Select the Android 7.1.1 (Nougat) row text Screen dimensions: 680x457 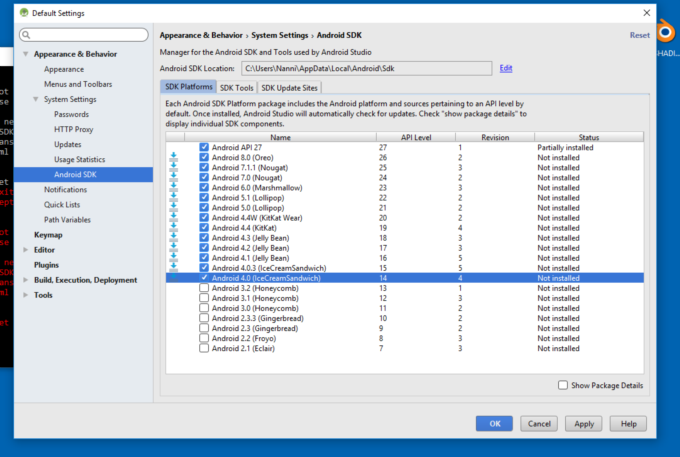click(x=250, y=167)
